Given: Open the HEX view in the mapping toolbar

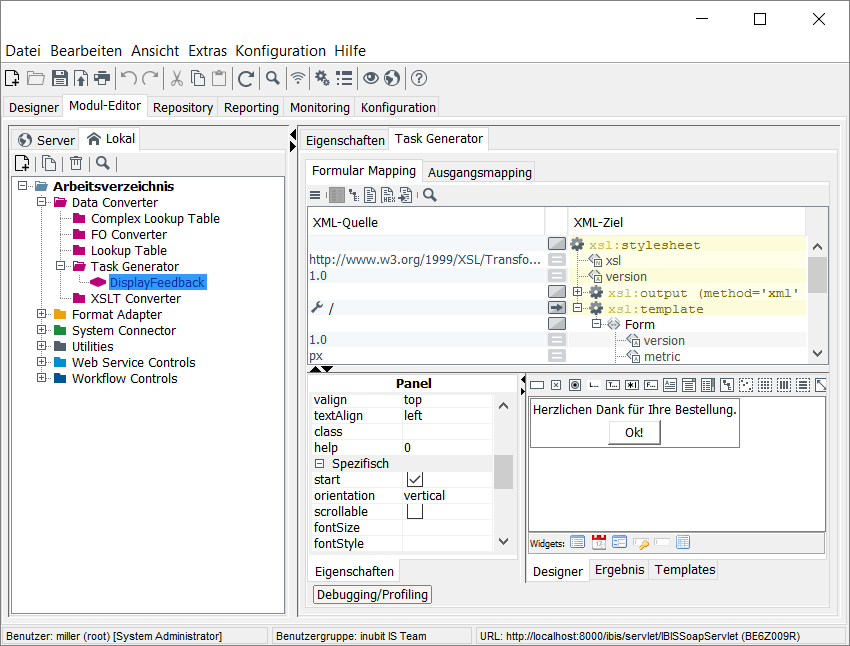Looking at the screenshot, I should click(388, 195).
